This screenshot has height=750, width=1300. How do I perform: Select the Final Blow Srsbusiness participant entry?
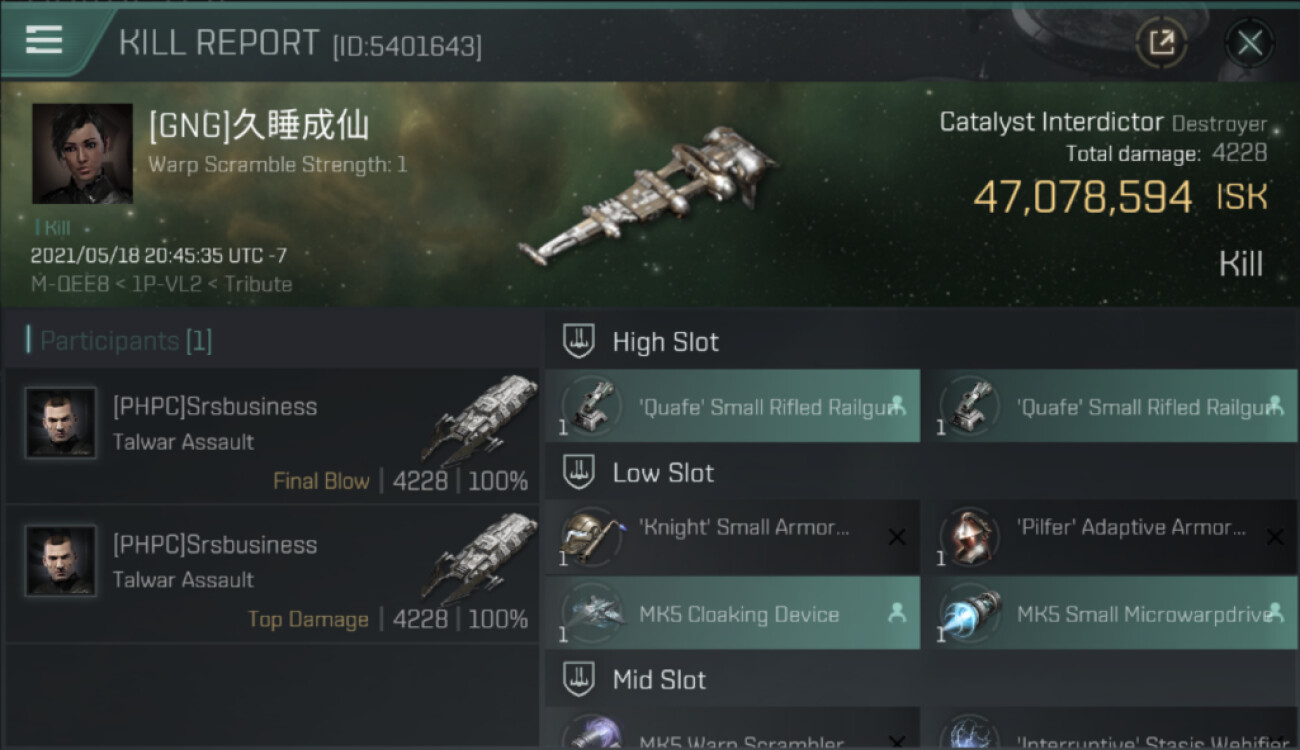(x=272, y=435)
